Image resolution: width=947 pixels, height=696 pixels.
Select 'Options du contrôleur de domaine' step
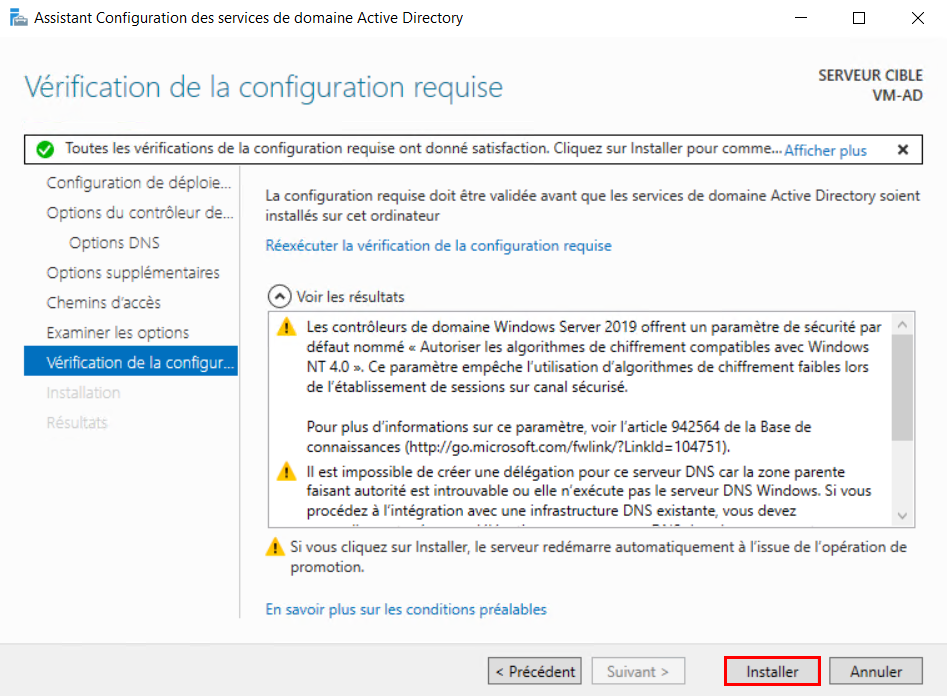coord(139,213)
